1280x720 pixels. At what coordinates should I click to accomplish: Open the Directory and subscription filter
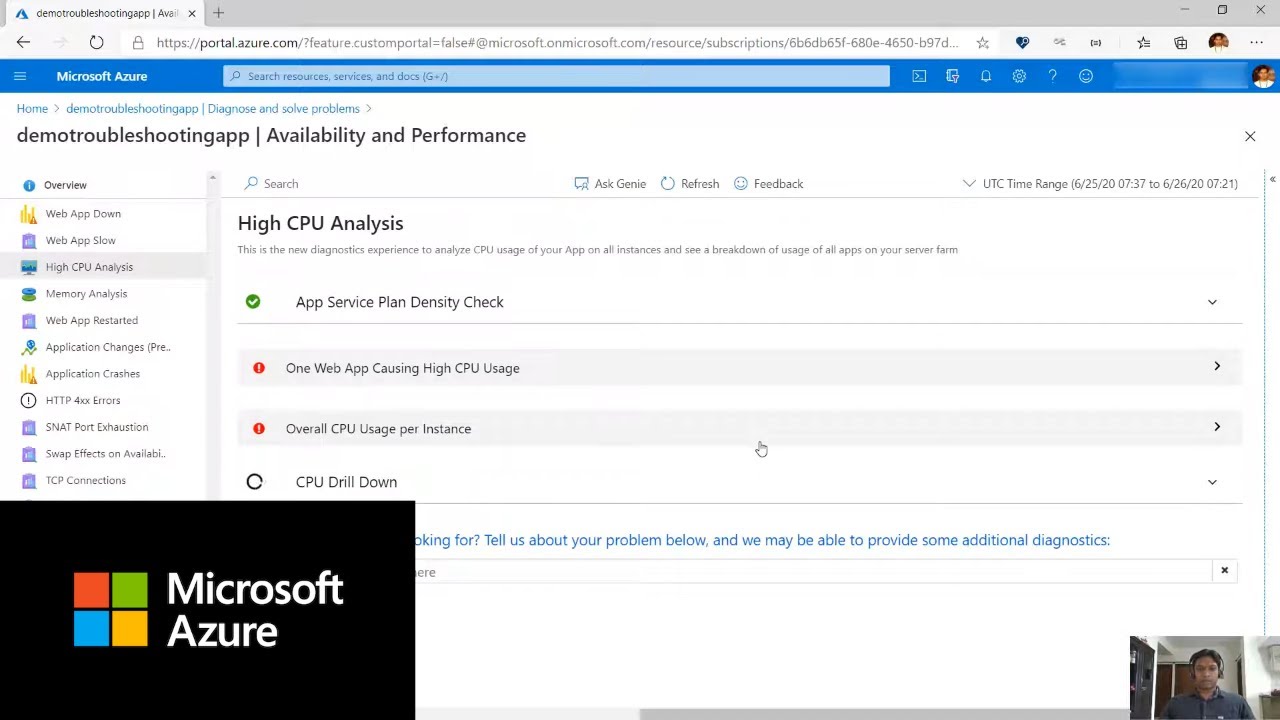tap(952, 76)
